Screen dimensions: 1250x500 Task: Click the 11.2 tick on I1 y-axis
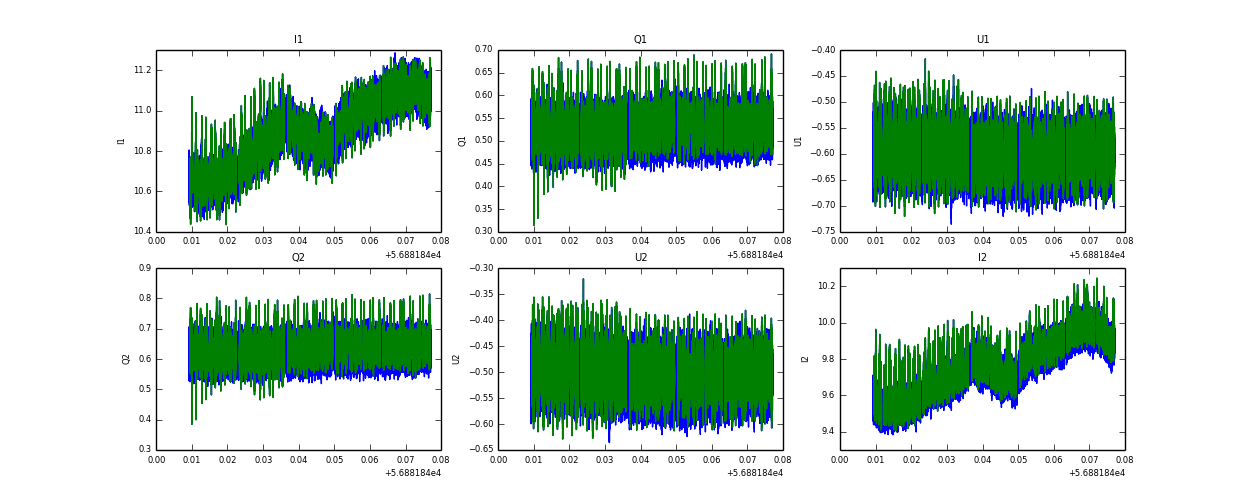141,70
